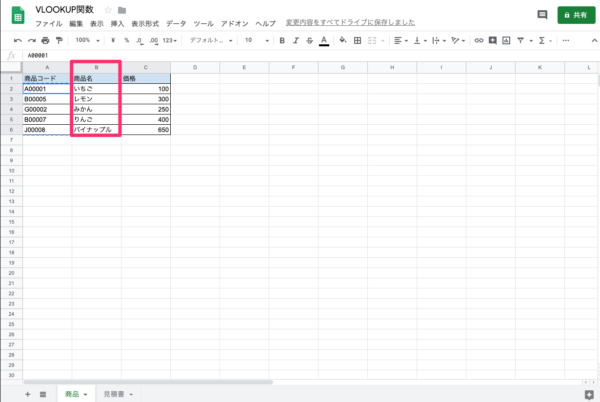Open the 挿入 menu

pos(117,24)
